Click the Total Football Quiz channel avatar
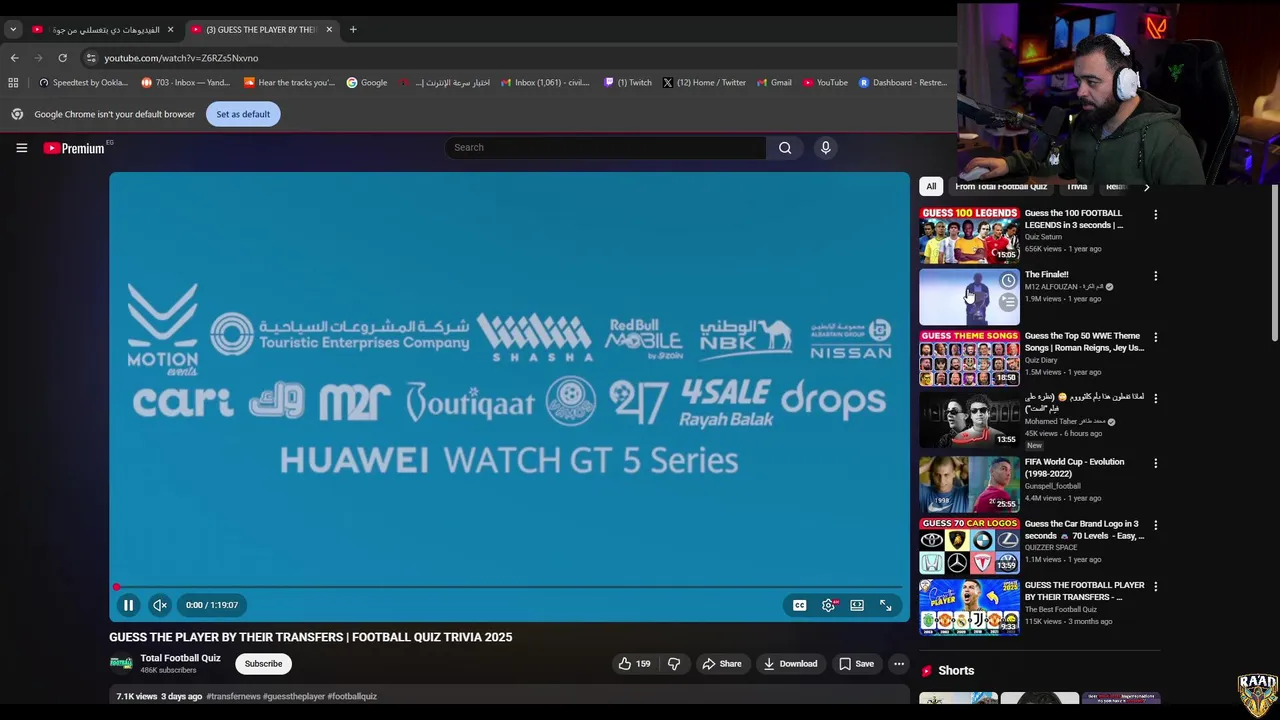The image size is (1280, 720). coord(121,663)
